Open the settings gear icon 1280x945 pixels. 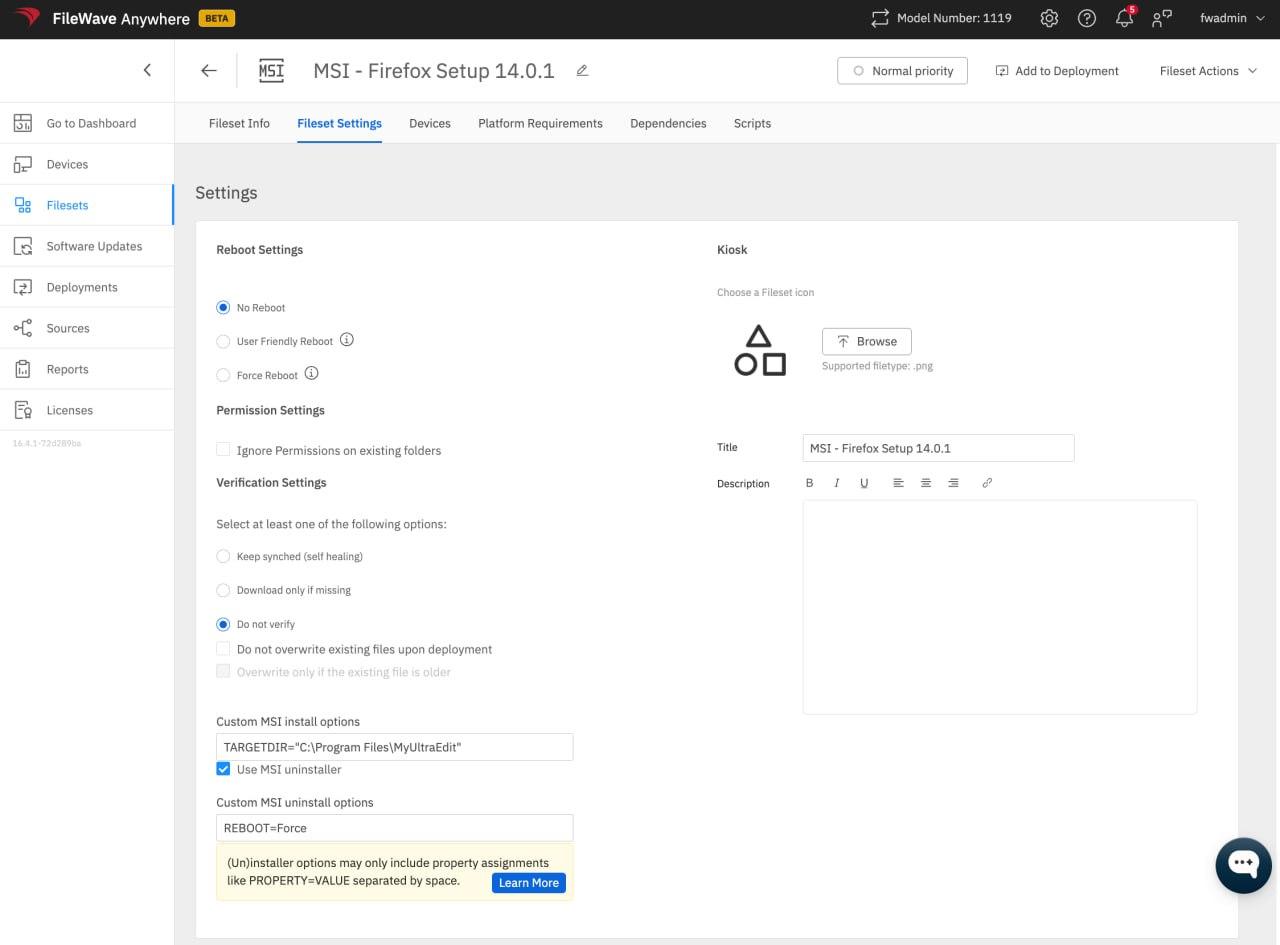click(x=1049, y=18)
